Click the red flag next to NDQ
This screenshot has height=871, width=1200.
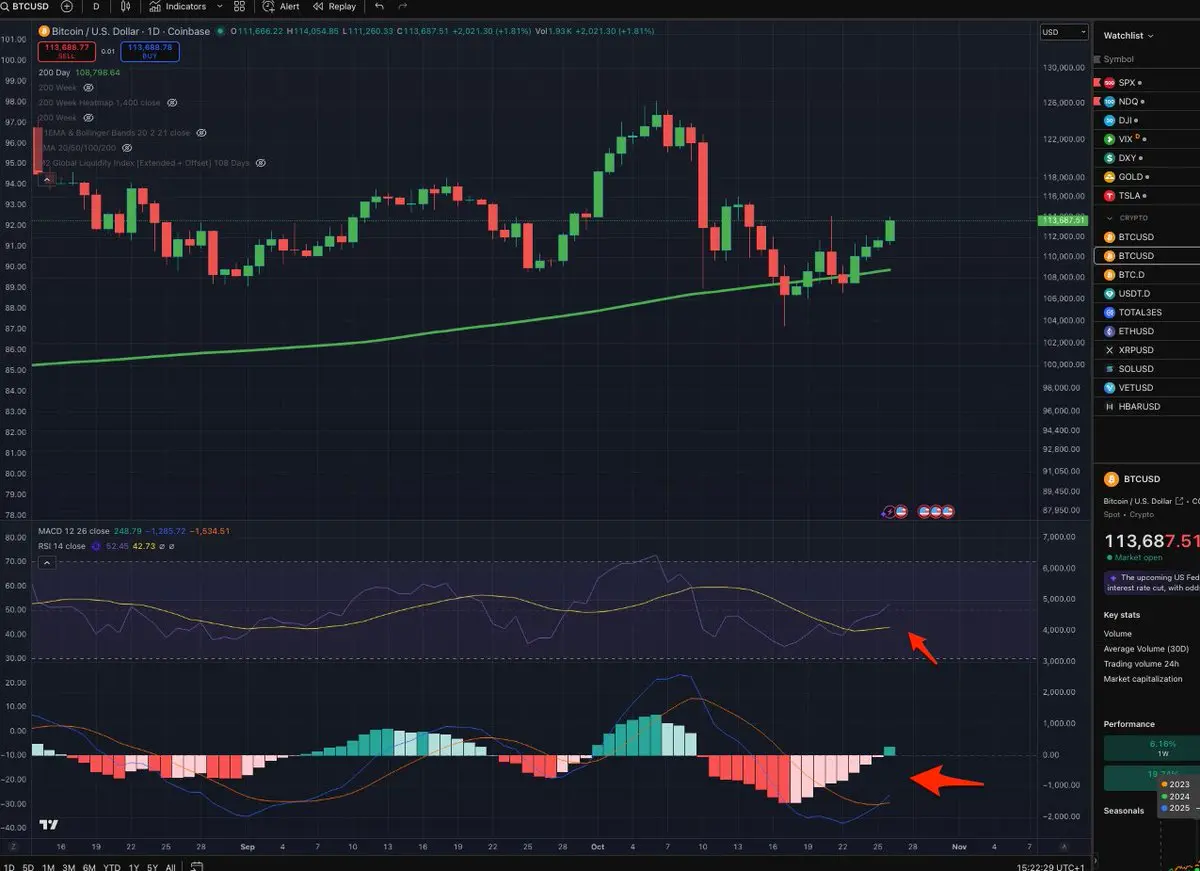(1097, 101)
